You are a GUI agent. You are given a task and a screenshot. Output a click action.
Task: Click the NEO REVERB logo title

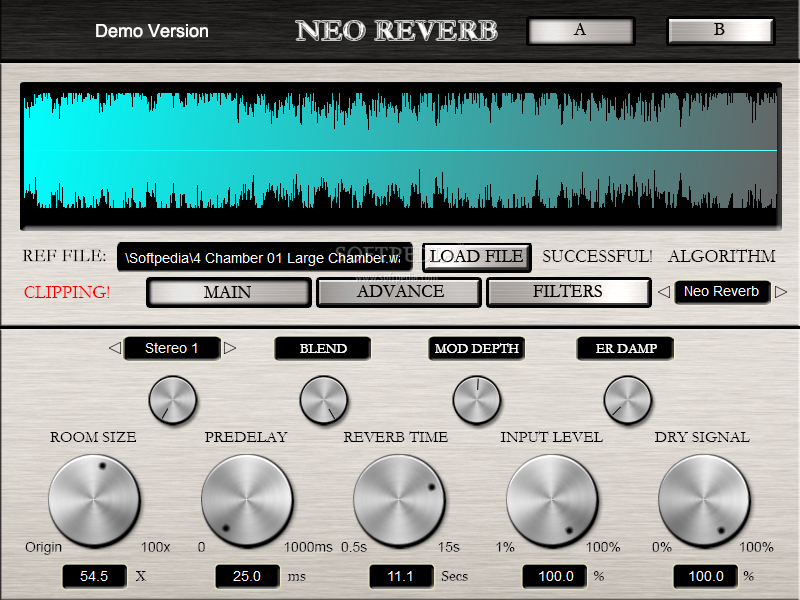tap(396, 31)
